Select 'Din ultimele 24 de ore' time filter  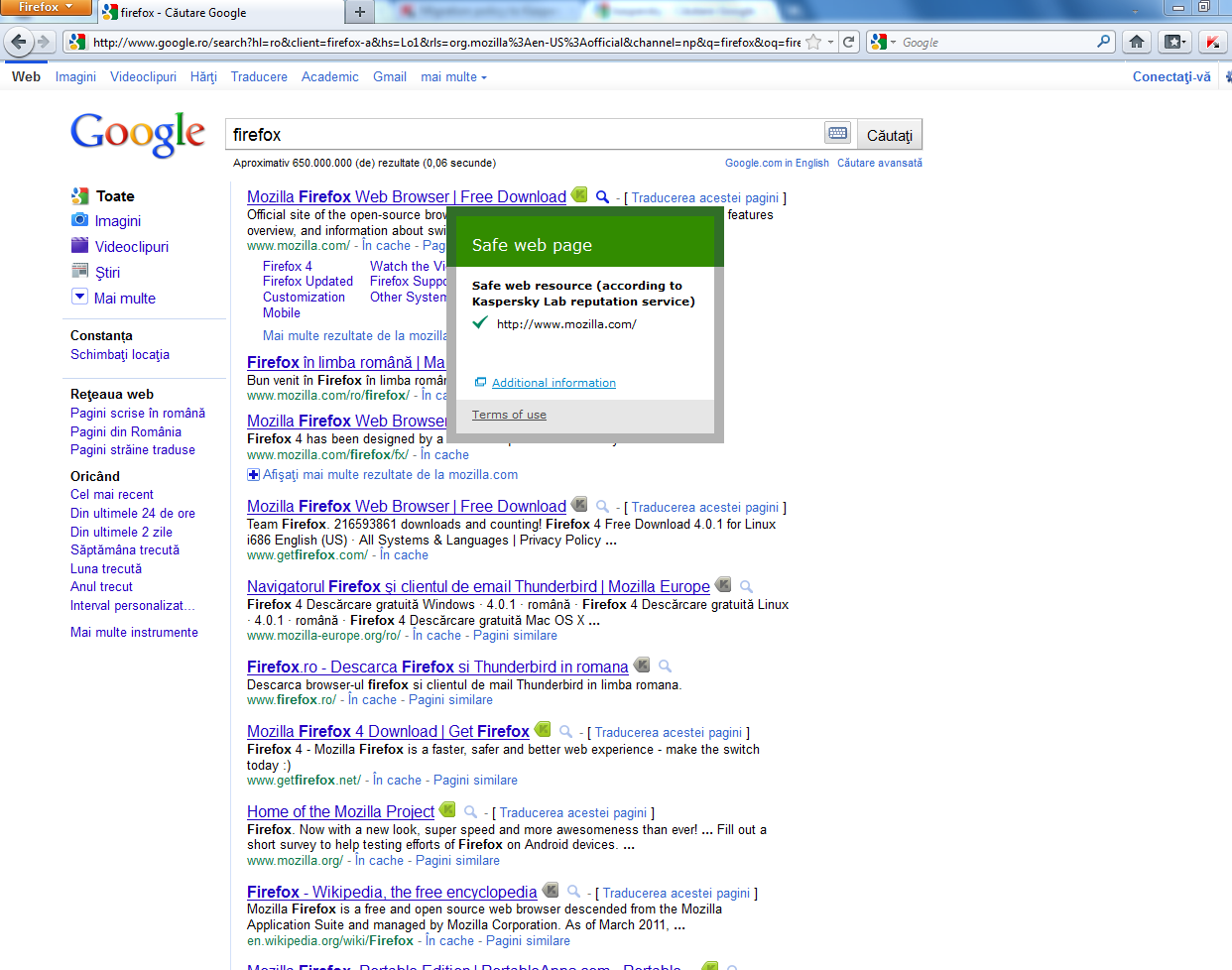point(133,513)
